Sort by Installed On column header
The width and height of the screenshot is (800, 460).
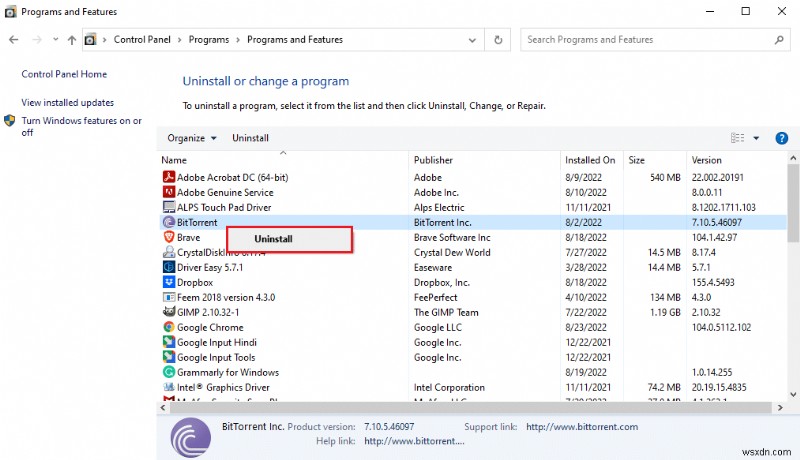point(590,160)
